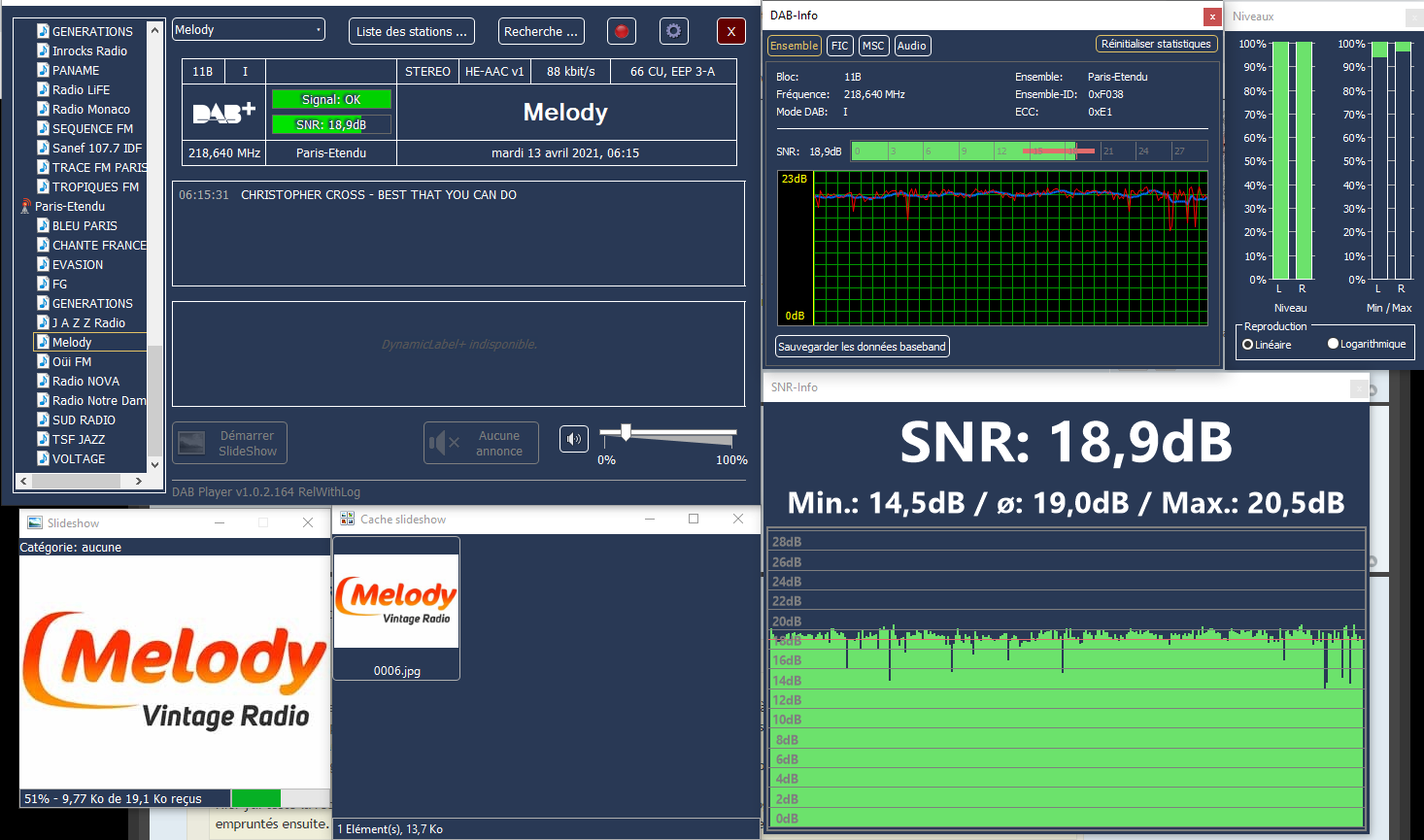Click the TROPIQUES FM station icon
Image resolution: width=1424 pixels, height=840 pixels.
pyautogui.click(x=43, y=186)
